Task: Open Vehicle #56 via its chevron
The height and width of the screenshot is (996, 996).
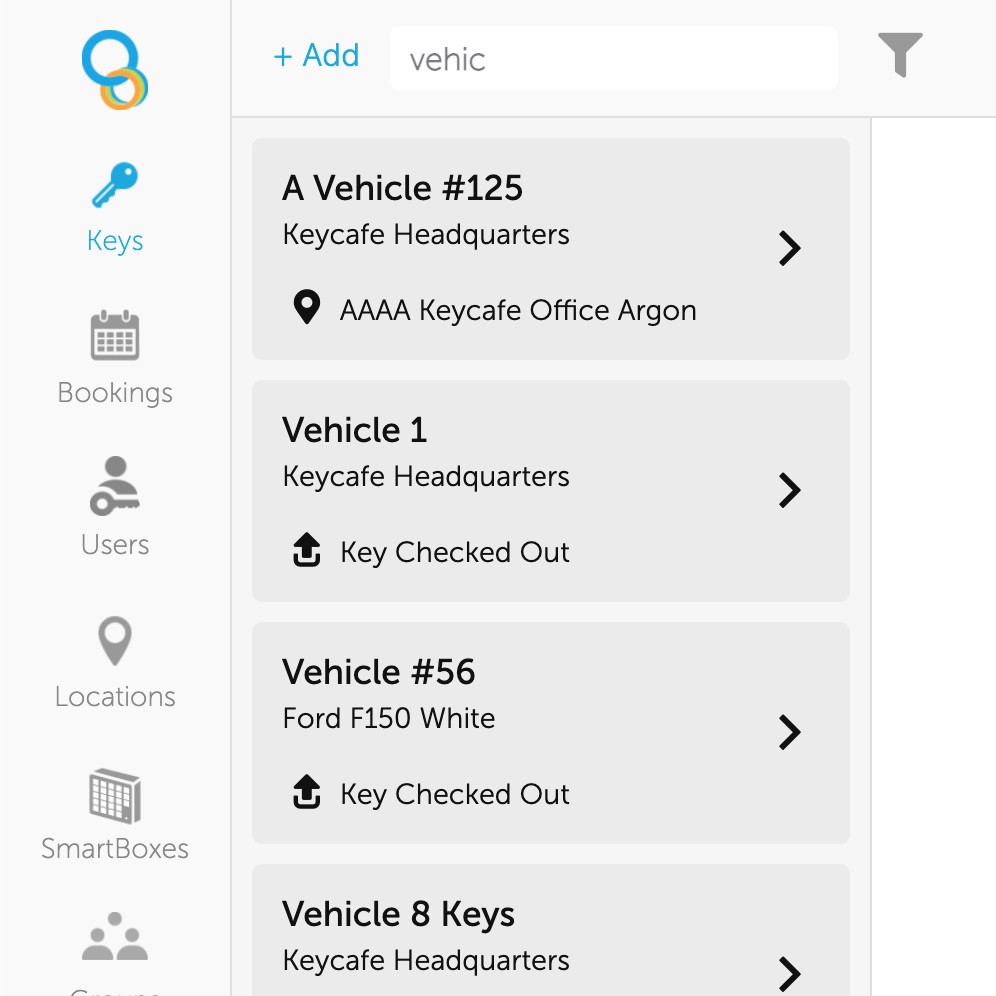Action: pyautogui.click(x=789, y=733)
